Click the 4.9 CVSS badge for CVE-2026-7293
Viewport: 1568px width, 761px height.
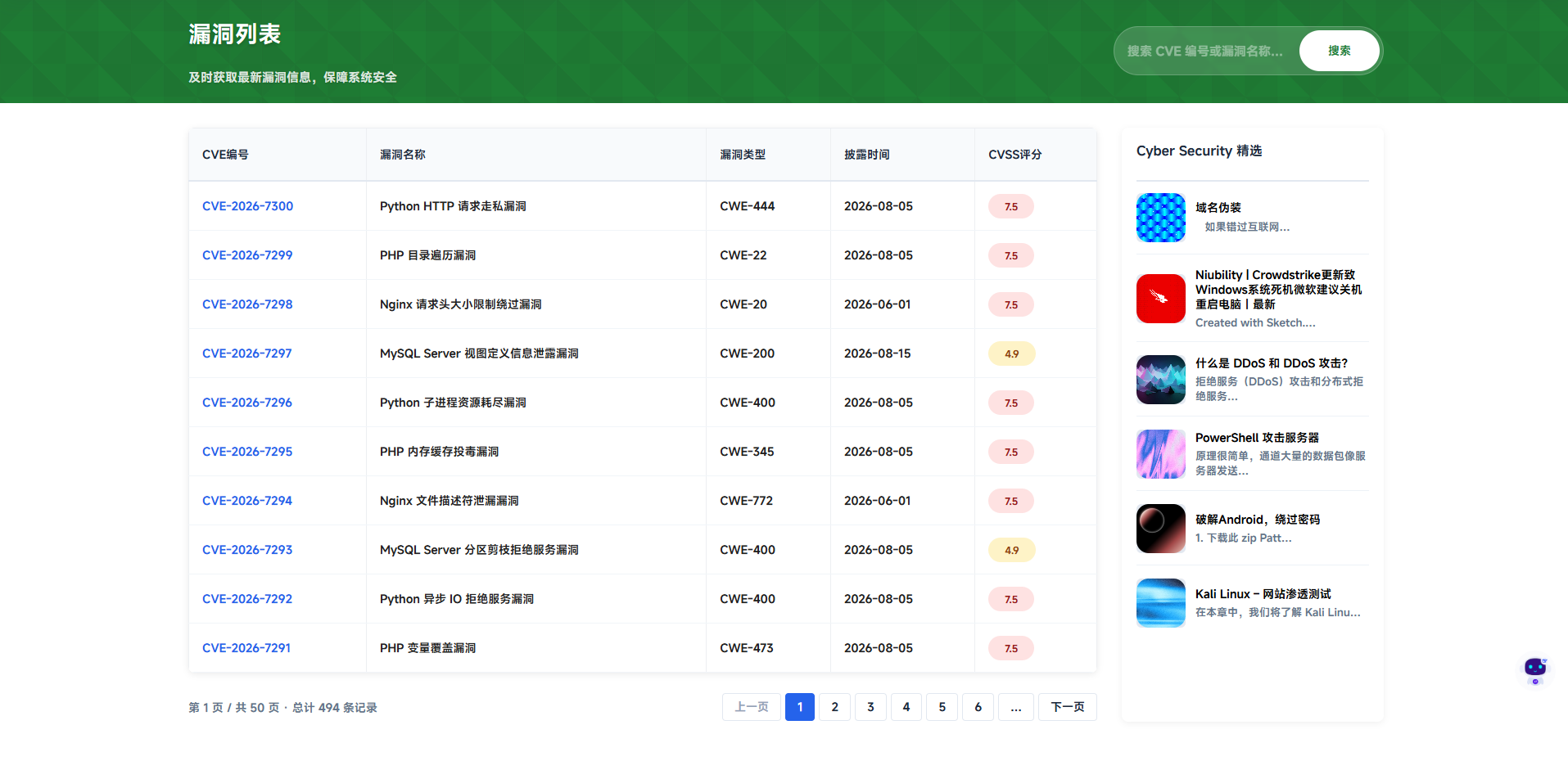1012,550
